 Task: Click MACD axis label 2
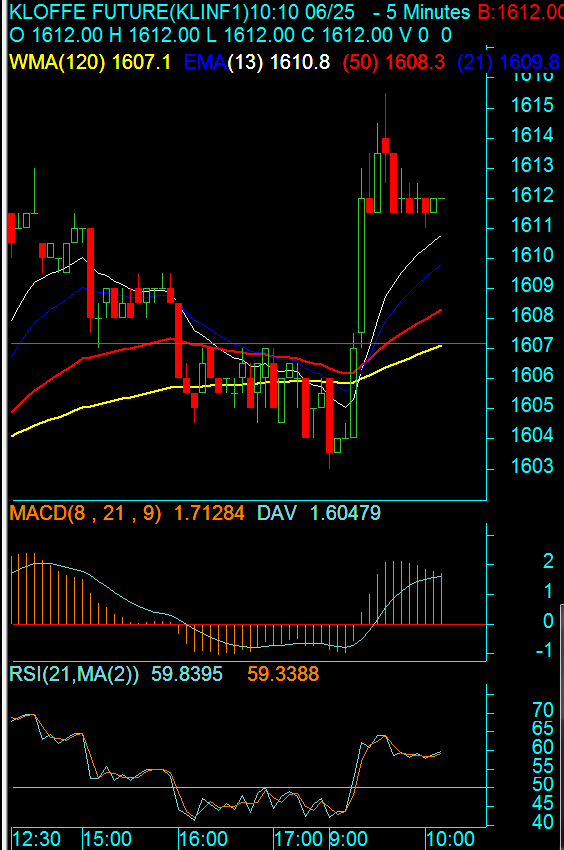click(x=548, y=562)
